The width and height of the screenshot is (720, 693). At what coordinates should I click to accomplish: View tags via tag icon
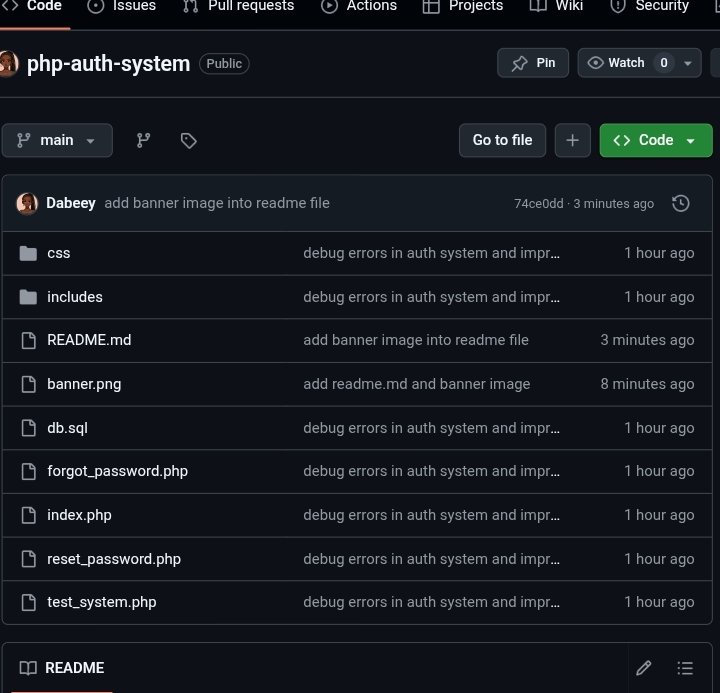(188, 141)
